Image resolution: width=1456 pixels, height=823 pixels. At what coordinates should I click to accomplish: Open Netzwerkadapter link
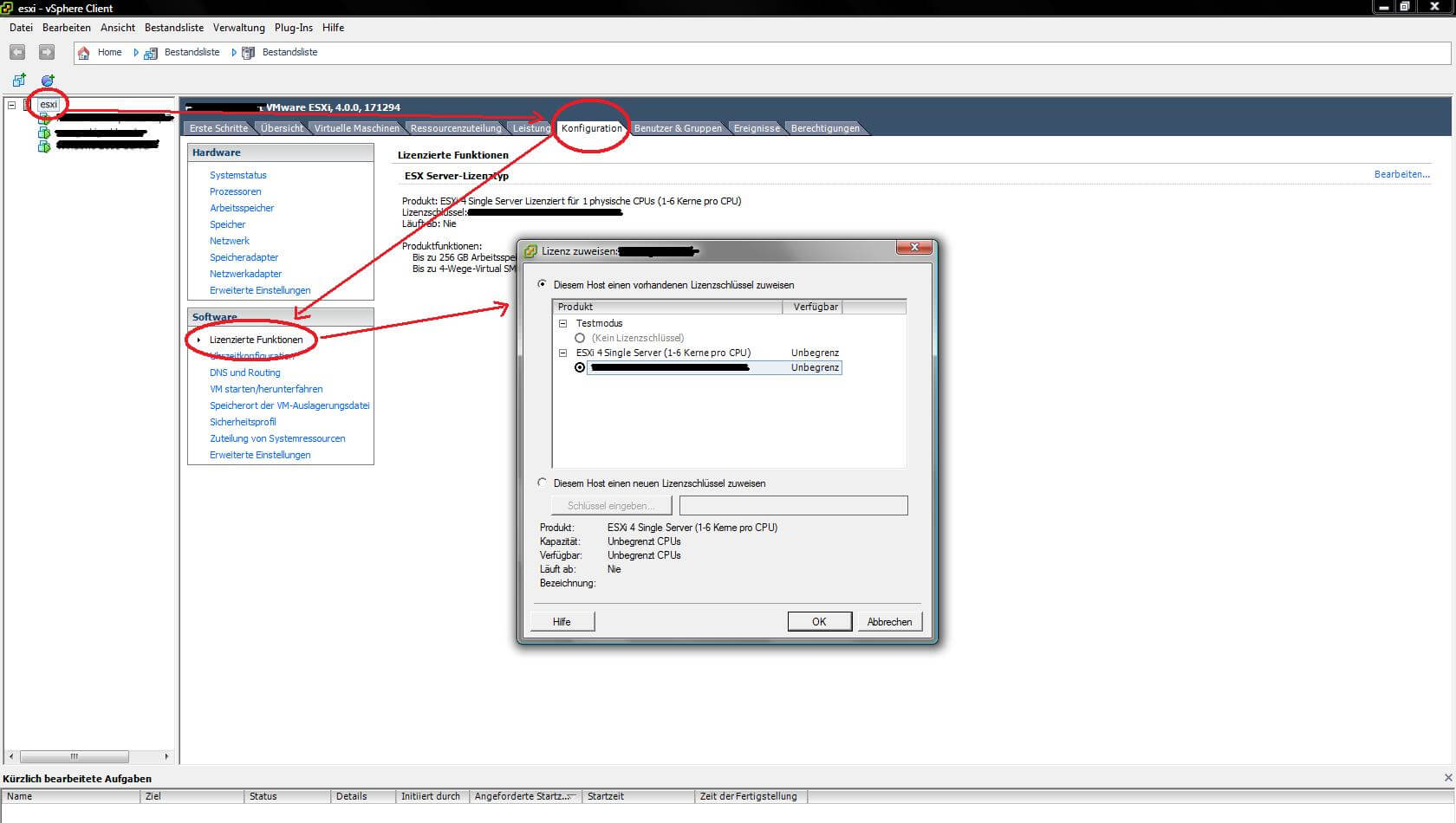click(245, 274)
